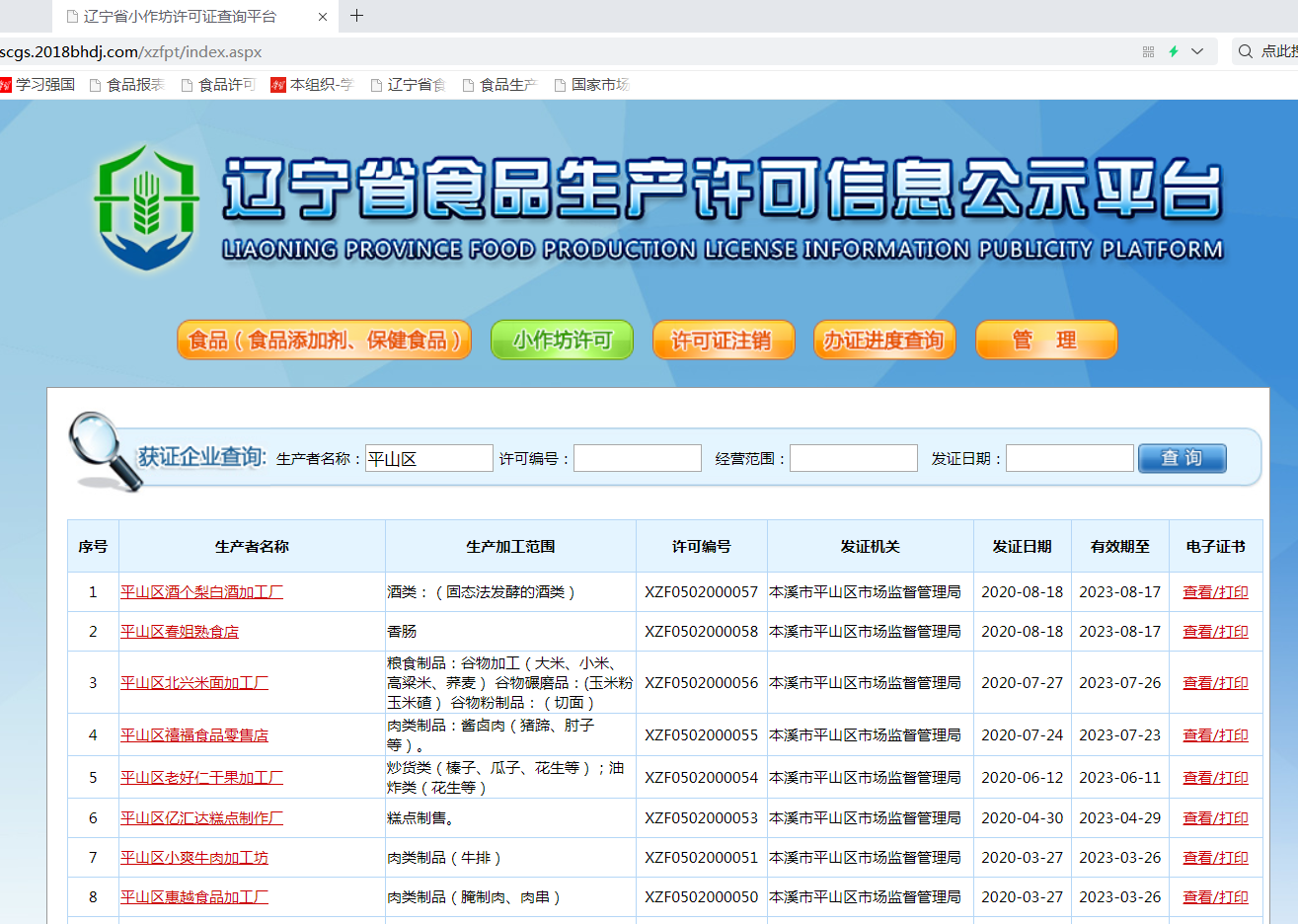The image size is (1298, 924).
Task: Click the 生产者名称 input containing 平山区
Action: click(429, 458)
